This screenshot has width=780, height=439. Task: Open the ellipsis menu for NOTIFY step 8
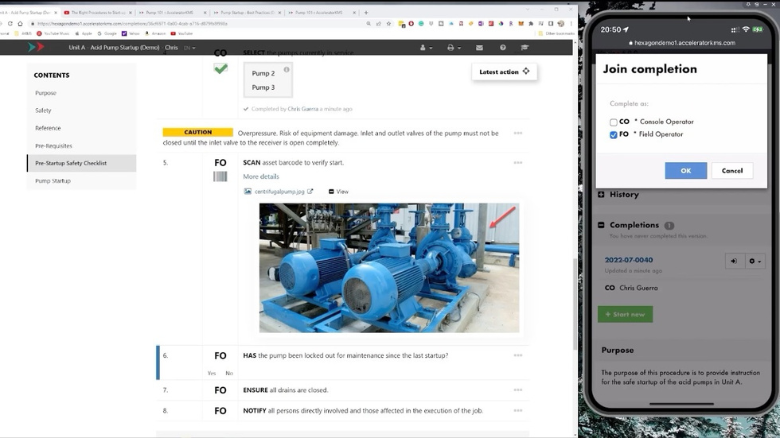click(518, 411)
